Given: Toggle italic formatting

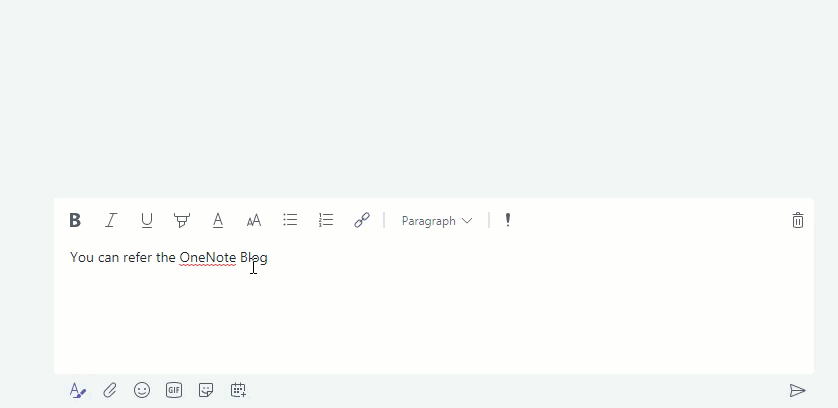Looking at the screenshot, I should (111, 221).
